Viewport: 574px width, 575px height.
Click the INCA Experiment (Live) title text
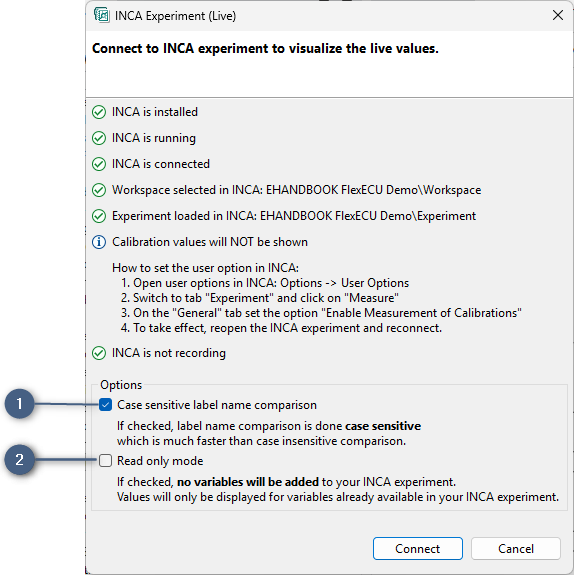[175, 16]
